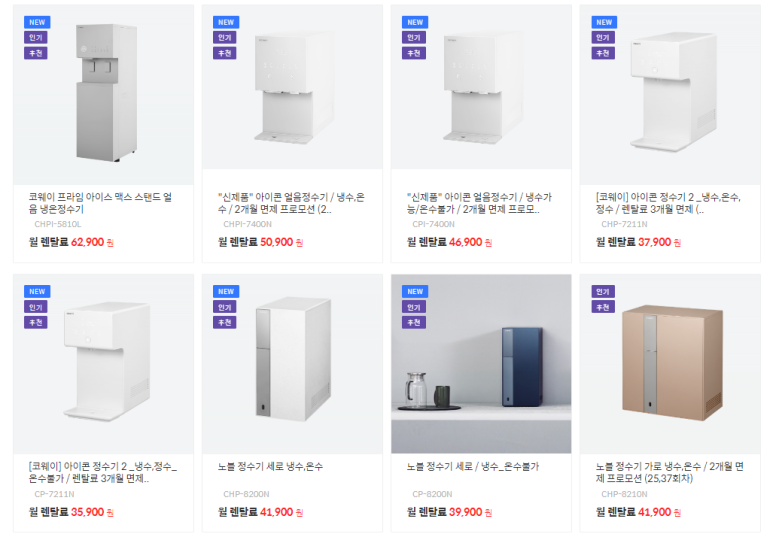Open the CHP-8200N vertical Noble purifier image

(x=292, y=364)
